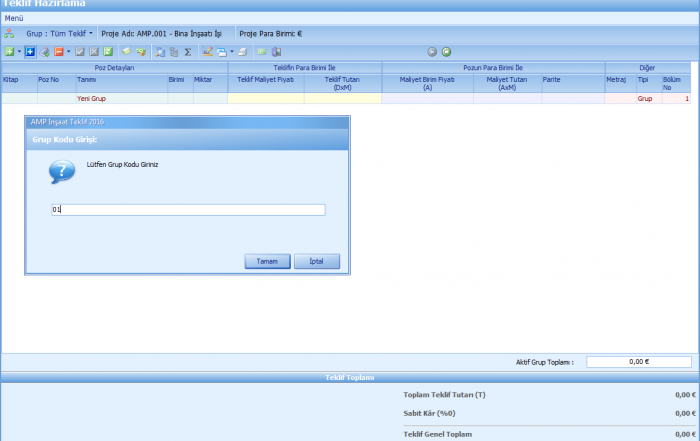
Task: Click the gray round navigation button
Action: (432, 51)
